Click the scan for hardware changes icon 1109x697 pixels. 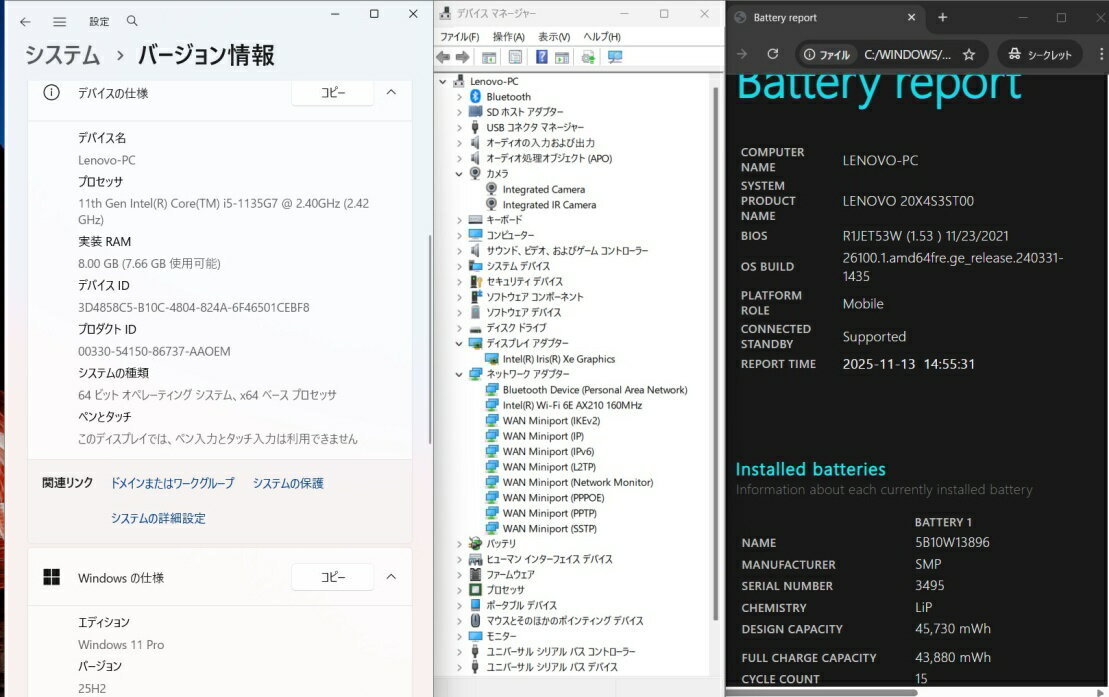tap(615, 57)
